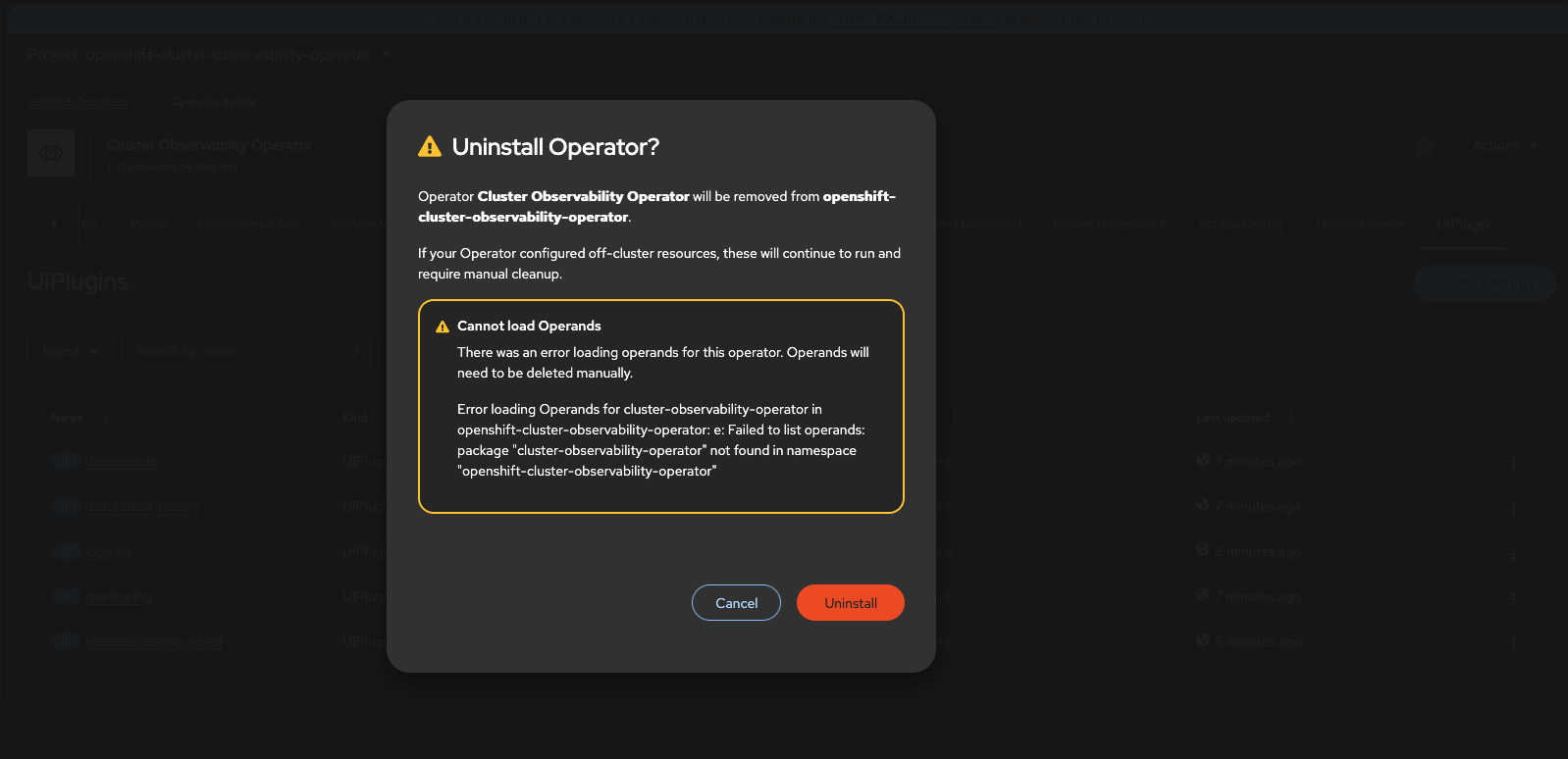Click the Cannot load Operands alert heading

[529, 327]
